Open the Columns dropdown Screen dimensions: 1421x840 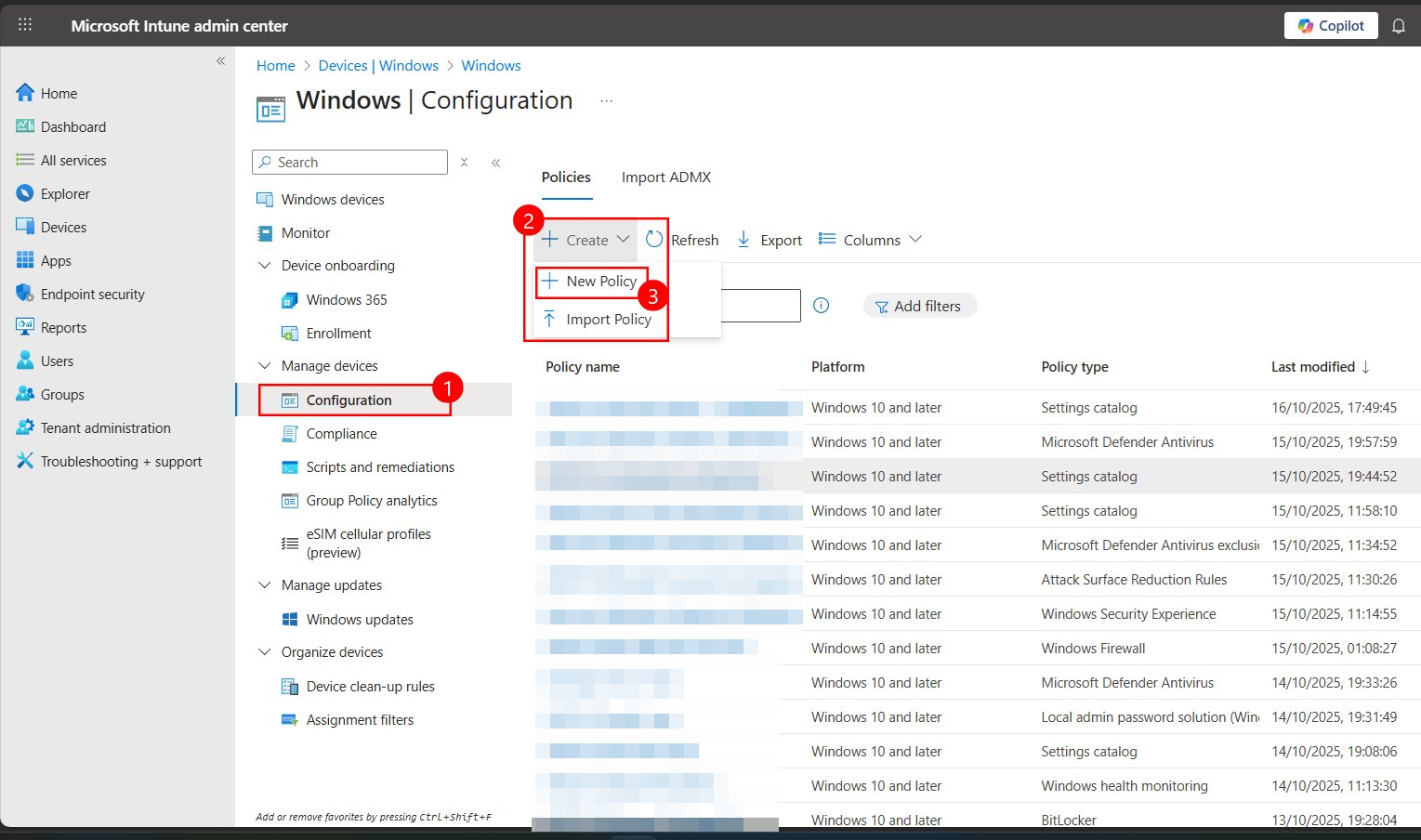[x=870, y=240]
